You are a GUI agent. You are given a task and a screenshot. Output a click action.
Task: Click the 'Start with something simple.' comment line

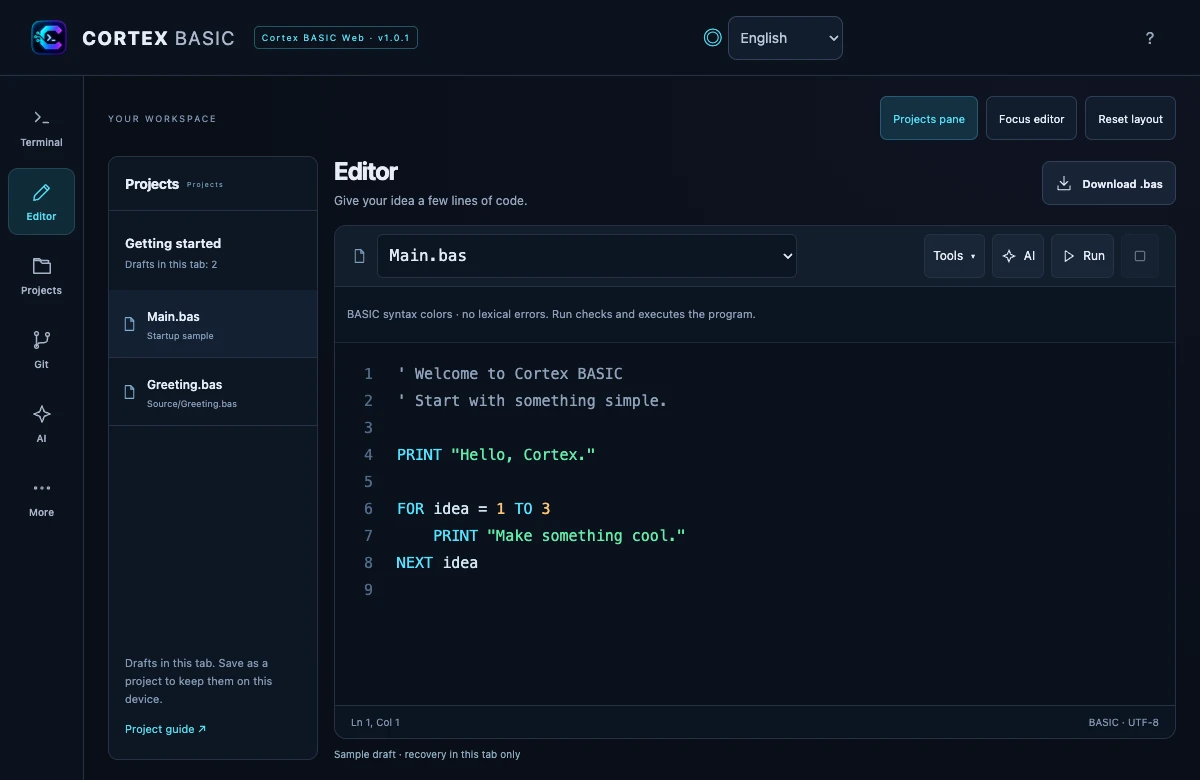pos(532,401)
